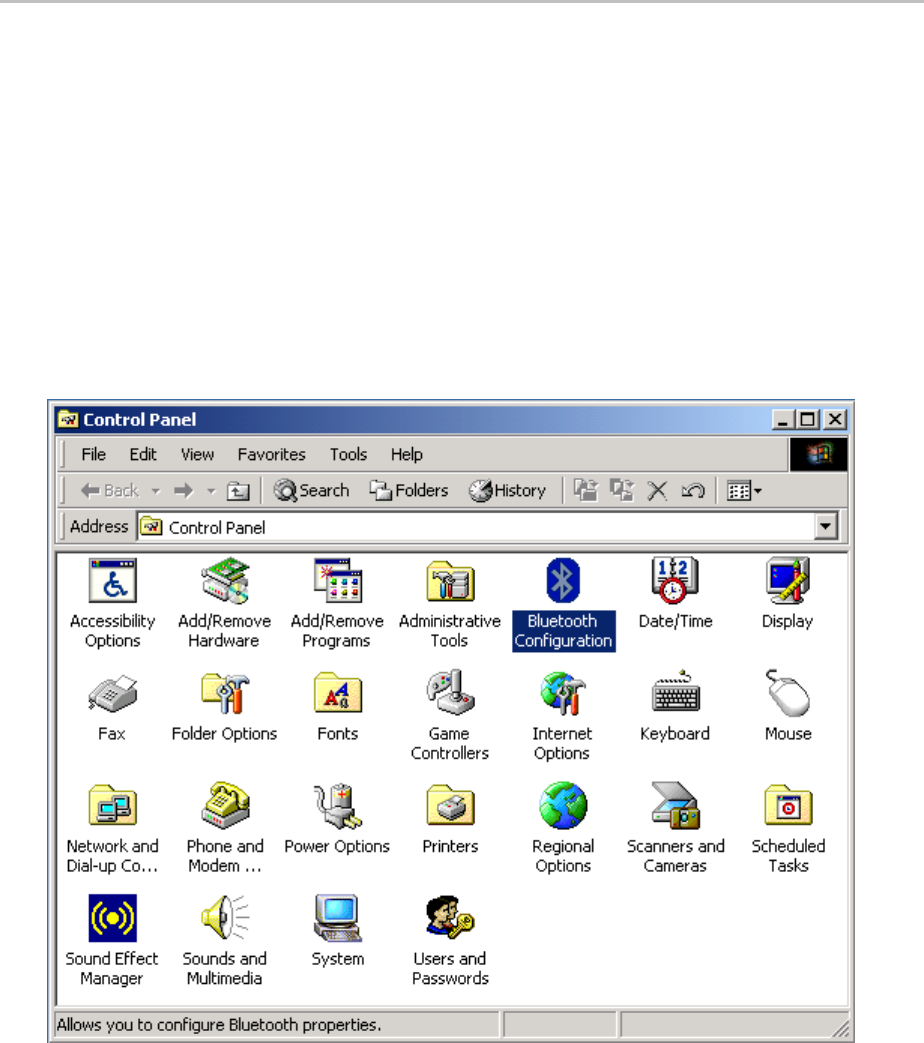Toggle the Folders pane button

[408, 491]
